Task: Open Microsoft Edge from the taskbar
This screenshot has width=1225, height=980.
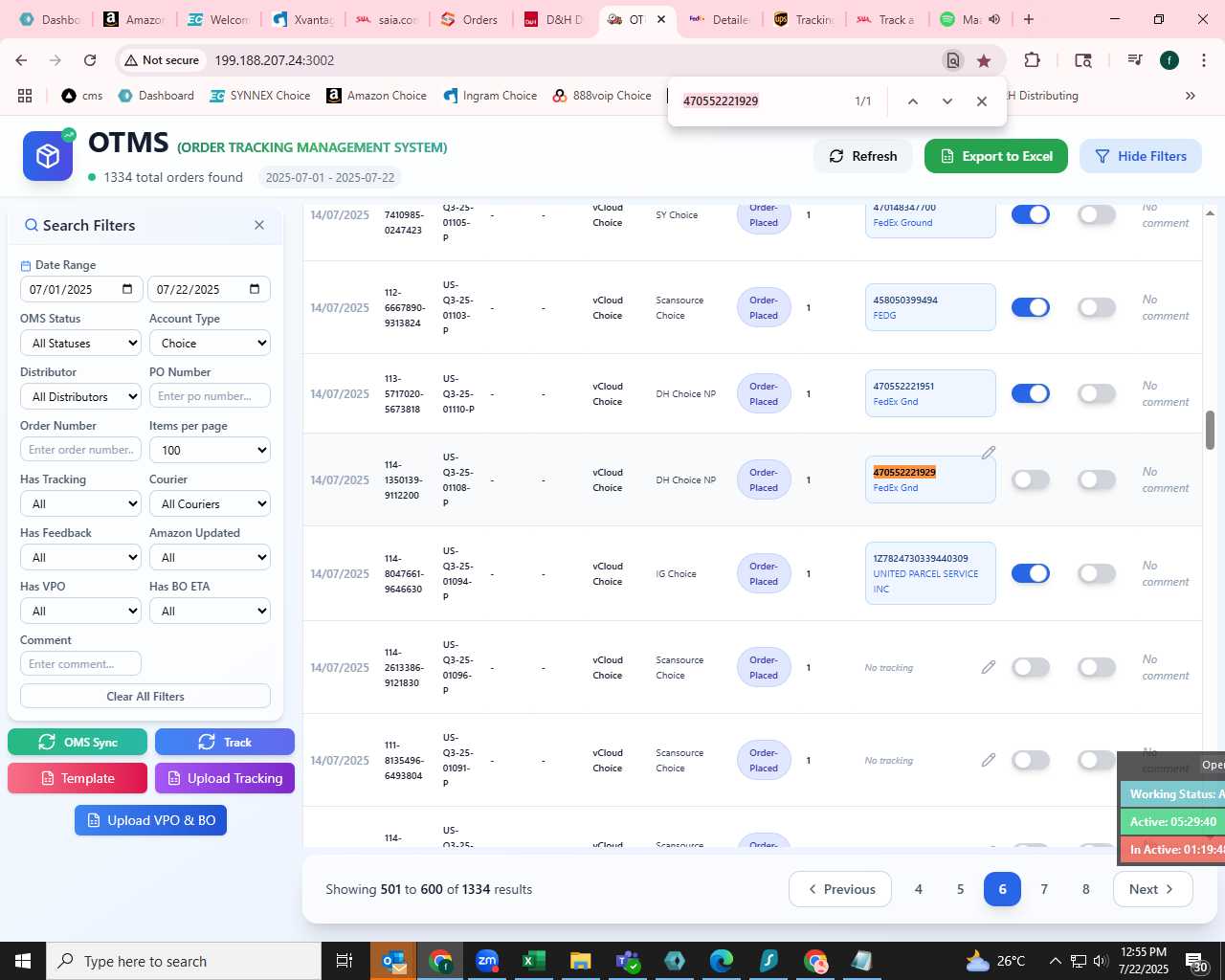Action: click(x=722, y=961)
